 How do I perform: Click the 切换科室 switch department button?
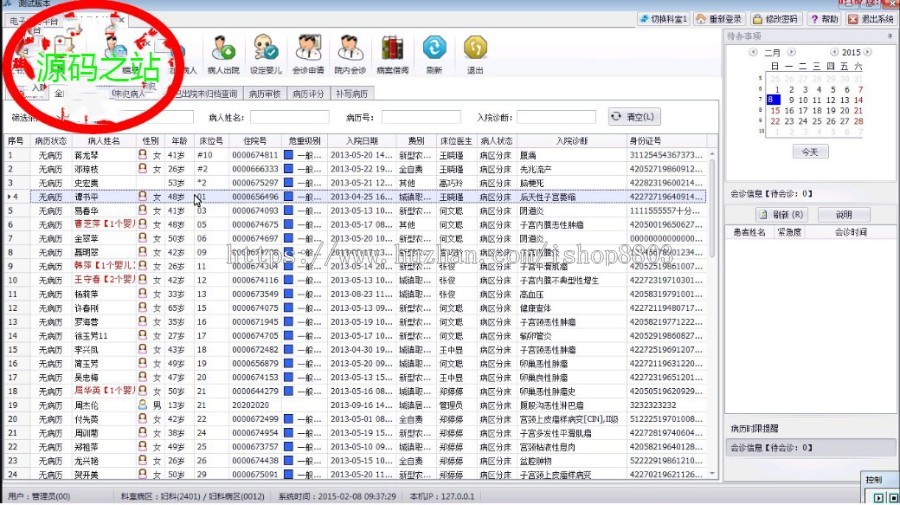[x=663, y=19]
